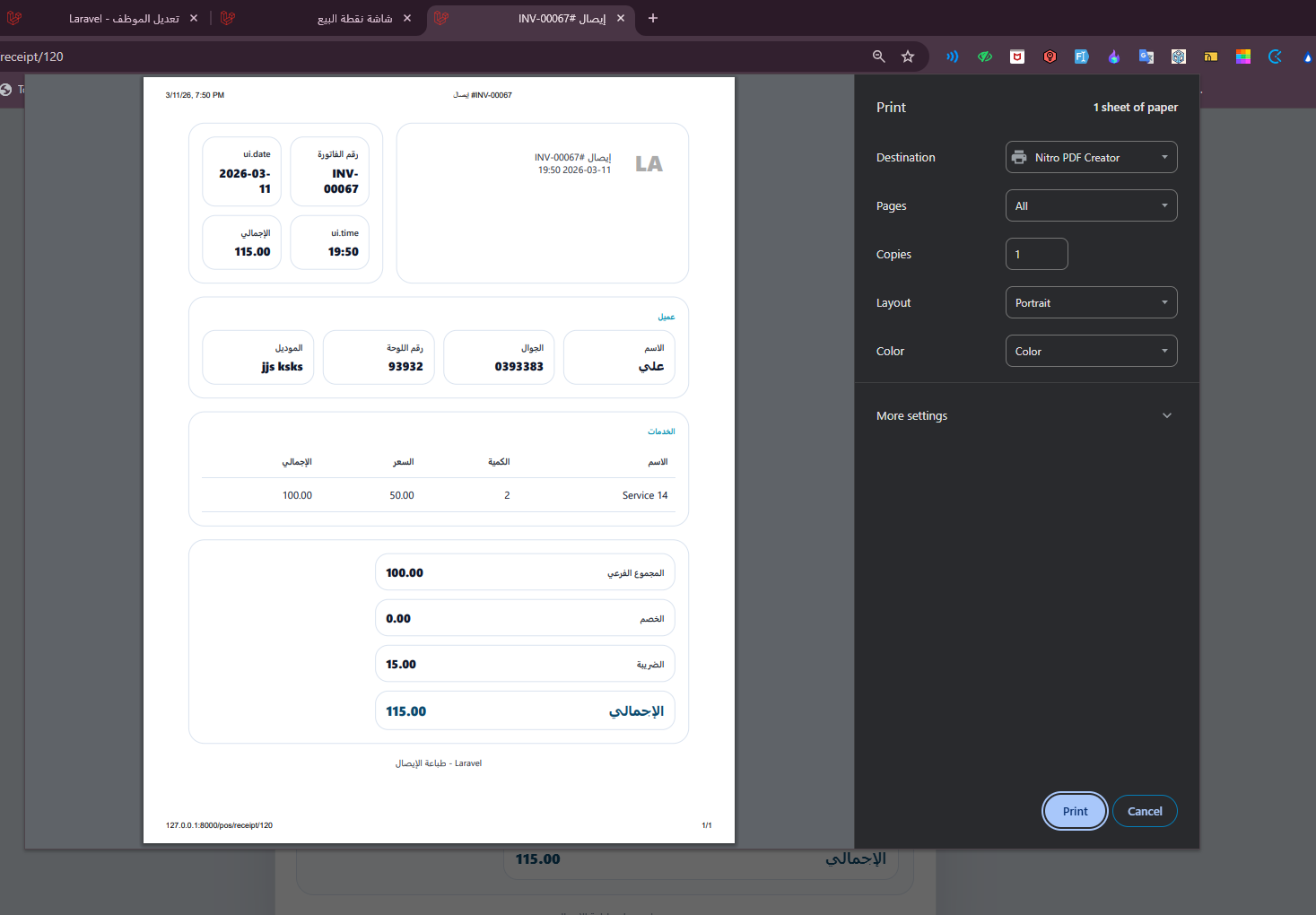
Task: Open the Pages dropdown set to All
Action: (x=1091, y=205)
